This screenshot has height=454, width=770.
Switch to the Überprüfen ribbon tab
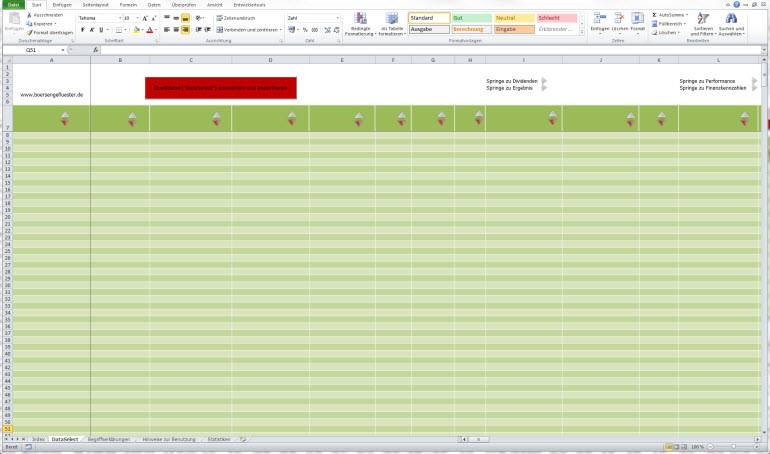pos(184,5)
